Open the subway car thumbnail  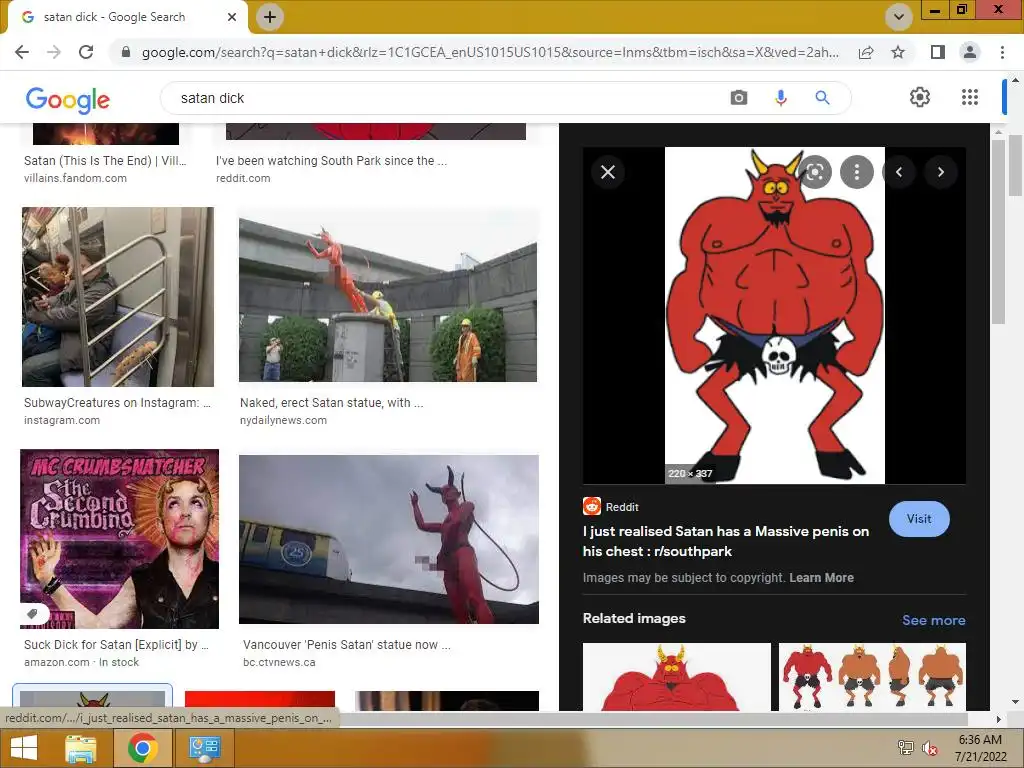coord(118,297)
